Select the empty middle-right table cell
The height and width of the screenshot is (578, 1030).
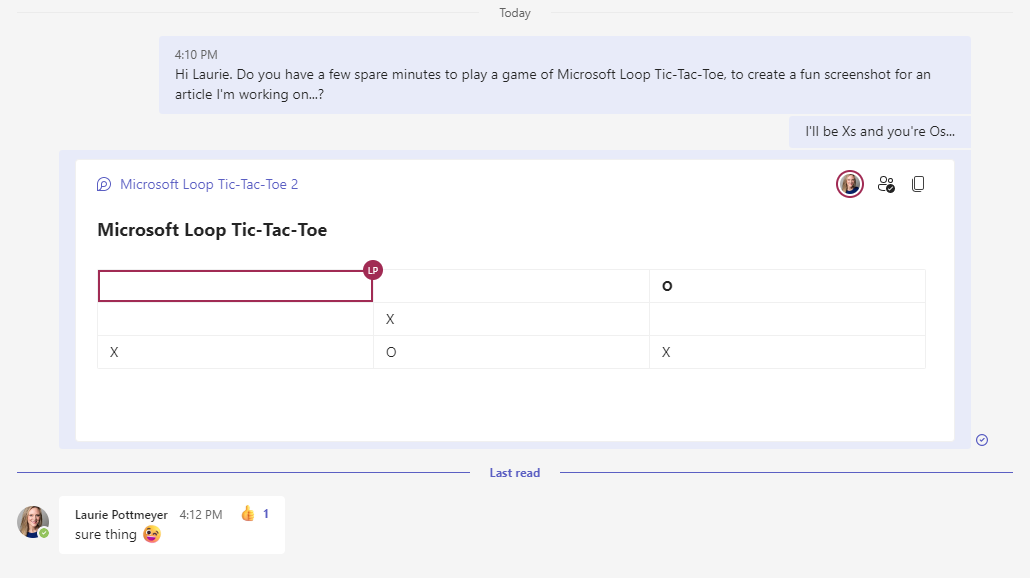[x=787, y=319]
